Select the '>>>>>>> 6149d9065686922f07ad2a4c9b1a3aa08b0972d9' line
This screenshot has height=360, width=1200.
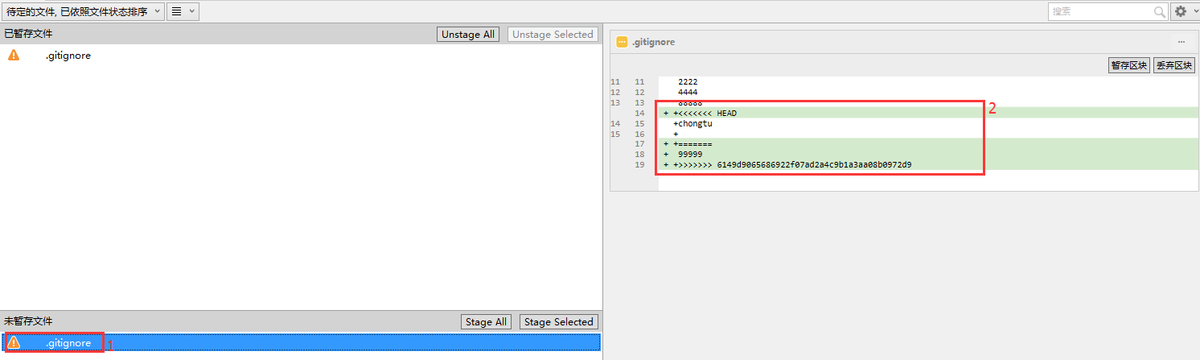click(x=928, y=164)
